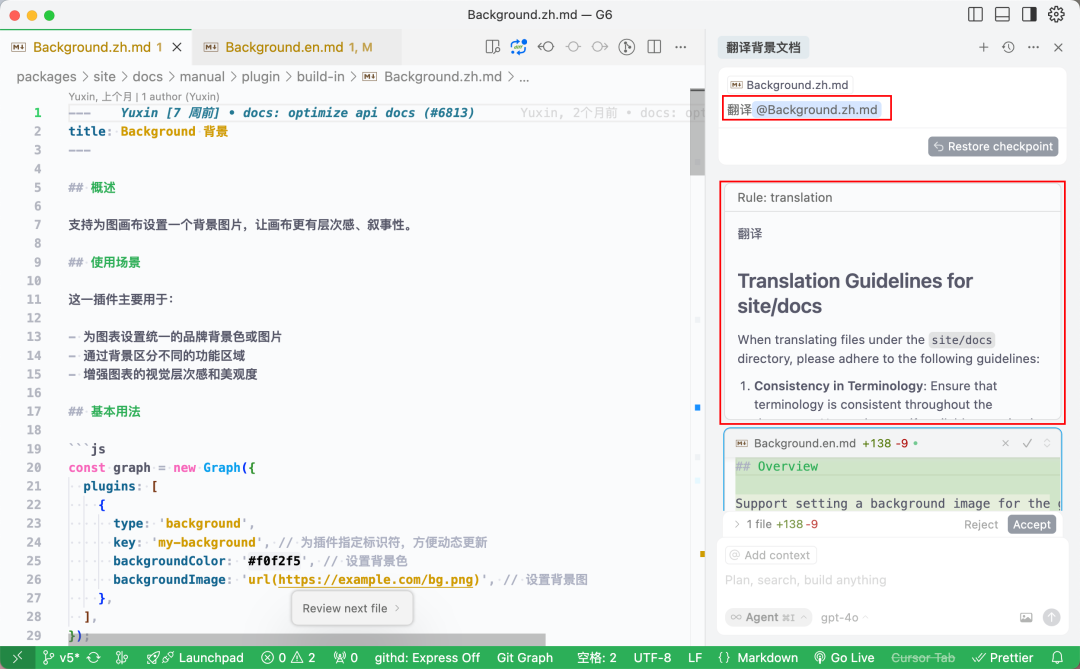Viewport: 1080px width, 669px height.
Task: Show errors and warnings count in status bar
Action: point(288,657)
